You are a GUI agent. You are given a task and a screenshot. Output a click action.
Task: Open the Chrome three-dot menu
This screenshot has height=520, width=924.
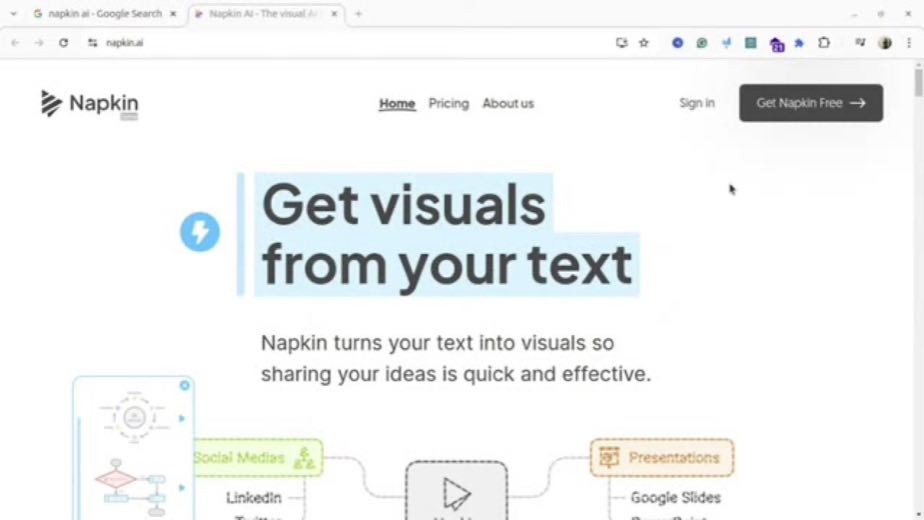(x=909, y=42)
